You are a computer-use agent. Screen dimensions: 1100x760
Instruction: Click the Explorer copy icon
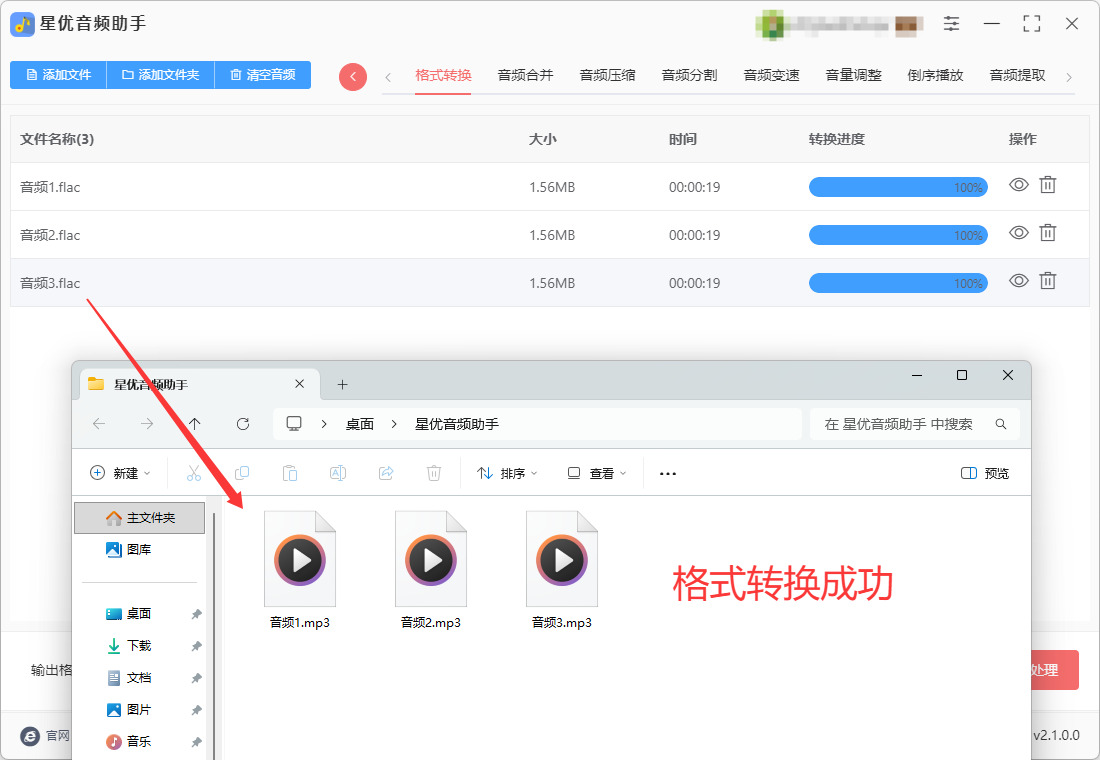242,474
